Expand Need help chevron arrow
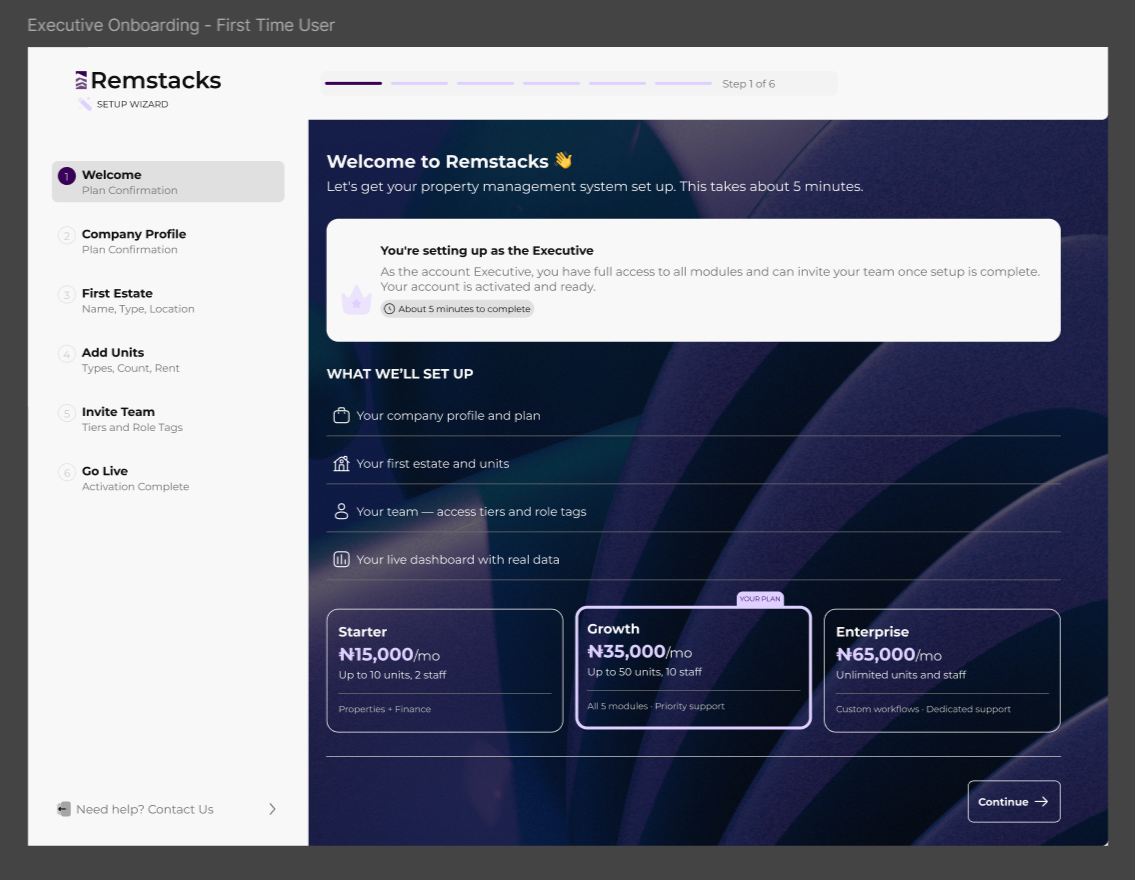1135x880 pixels. coord(272,809)
